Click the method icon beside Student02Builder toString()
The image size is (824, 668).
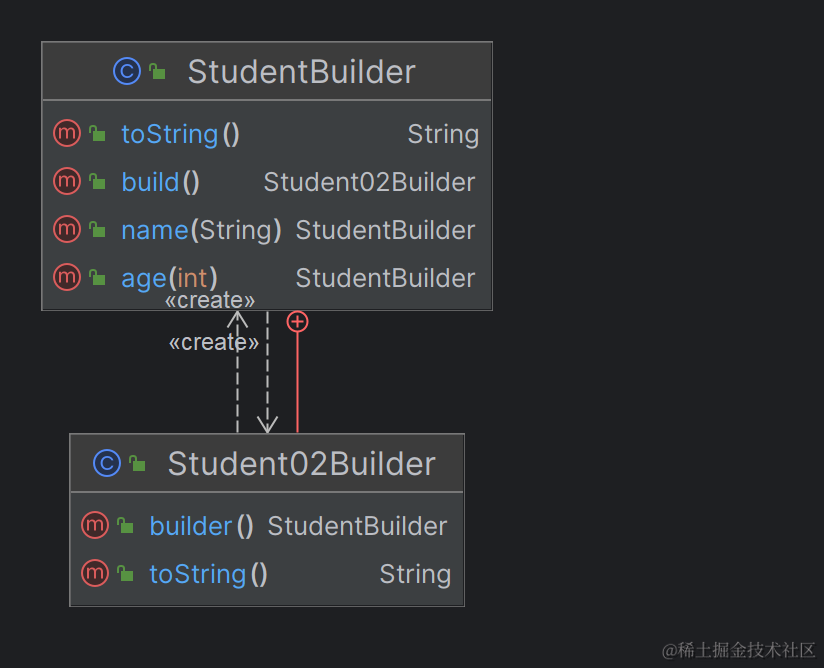point(95,573)
